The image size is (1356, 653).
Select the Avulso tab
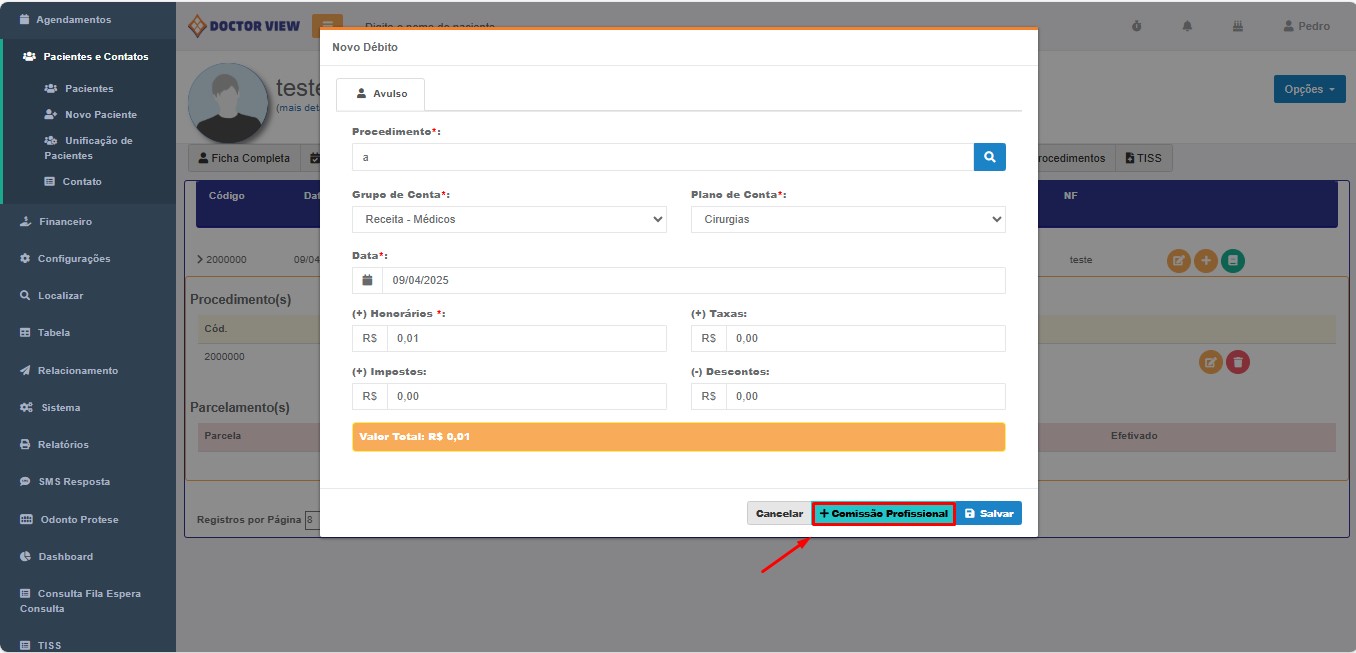click(x=381, y=94)
